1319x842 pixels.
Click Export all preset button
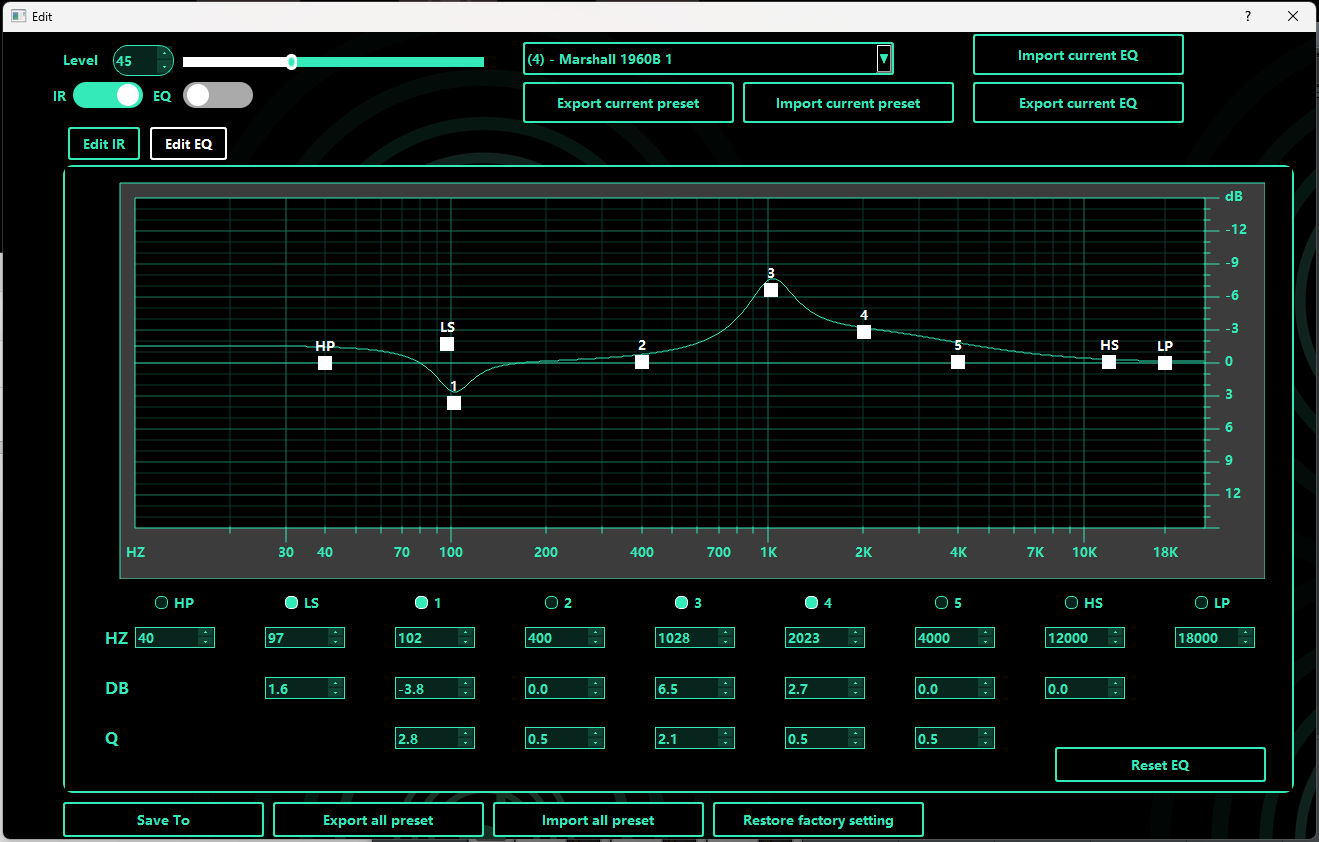378,820
